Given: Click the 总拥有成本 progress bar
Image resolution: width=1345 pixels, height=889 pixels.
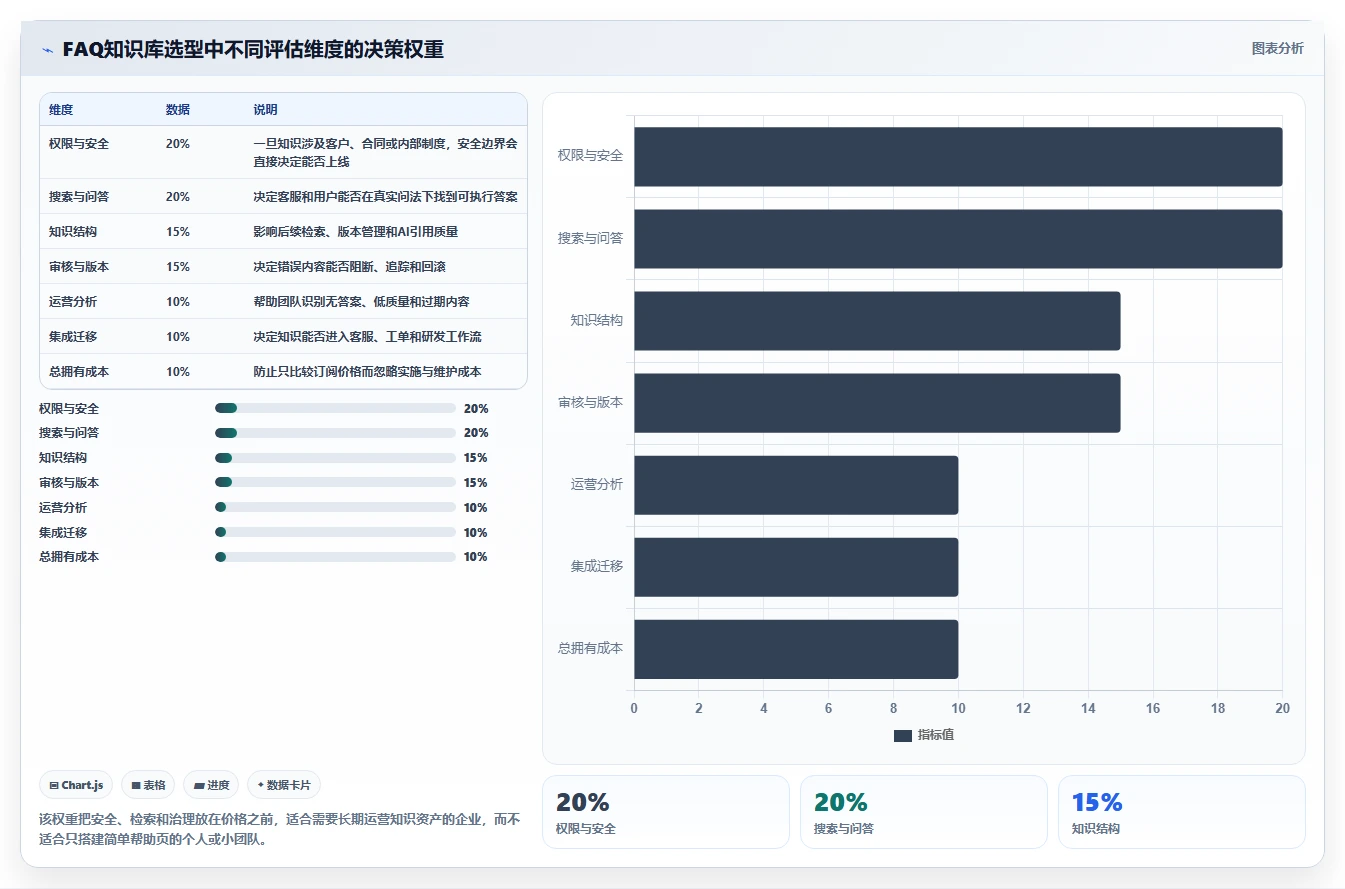Looking at the screenshot, I should click(335, 557).
